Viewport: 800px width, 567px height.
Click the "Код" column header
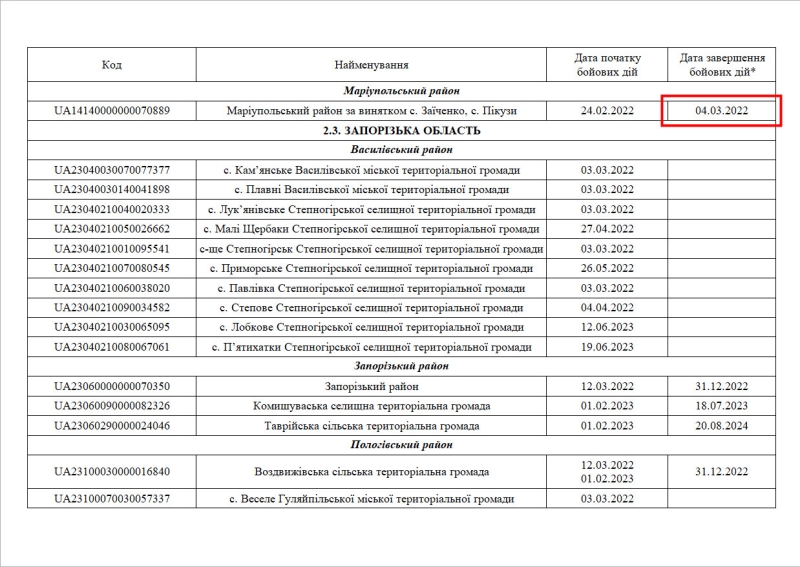(111, 65)
